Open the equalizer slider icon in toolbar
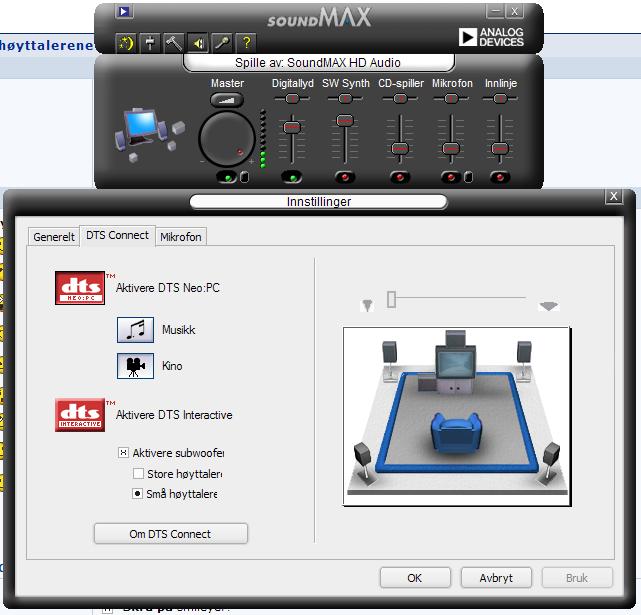This screenshot has width=641, height=615. coord(150,43)
